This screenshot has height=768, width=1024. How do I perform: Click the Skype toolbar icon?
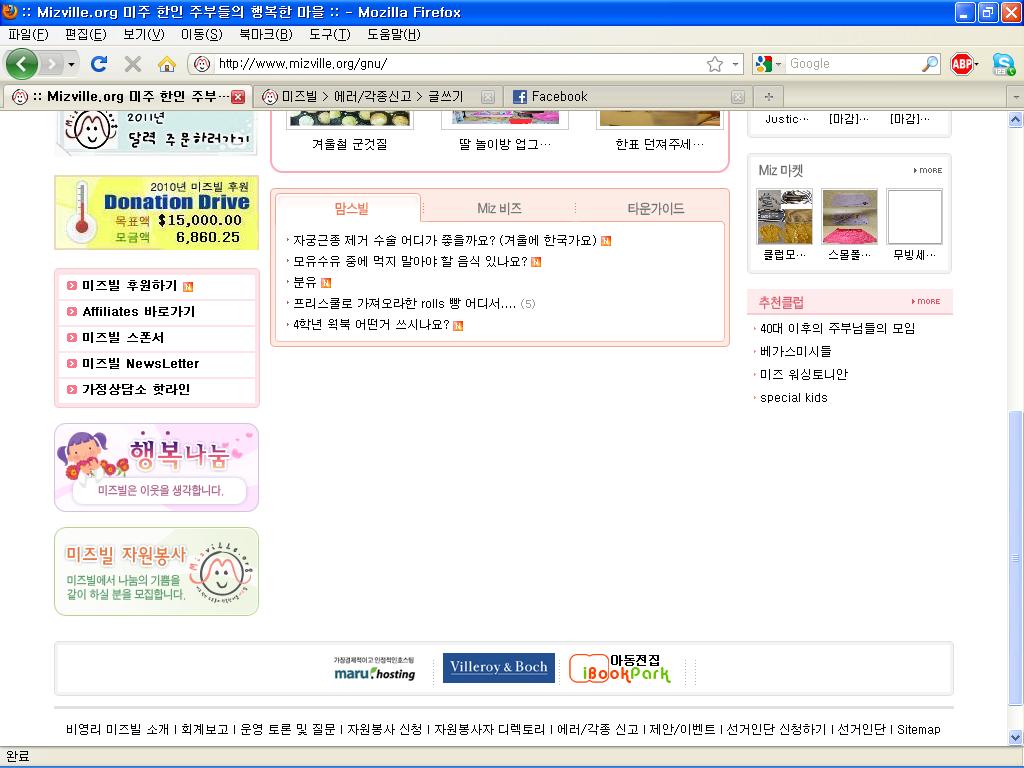click(x=1003, y=64)
